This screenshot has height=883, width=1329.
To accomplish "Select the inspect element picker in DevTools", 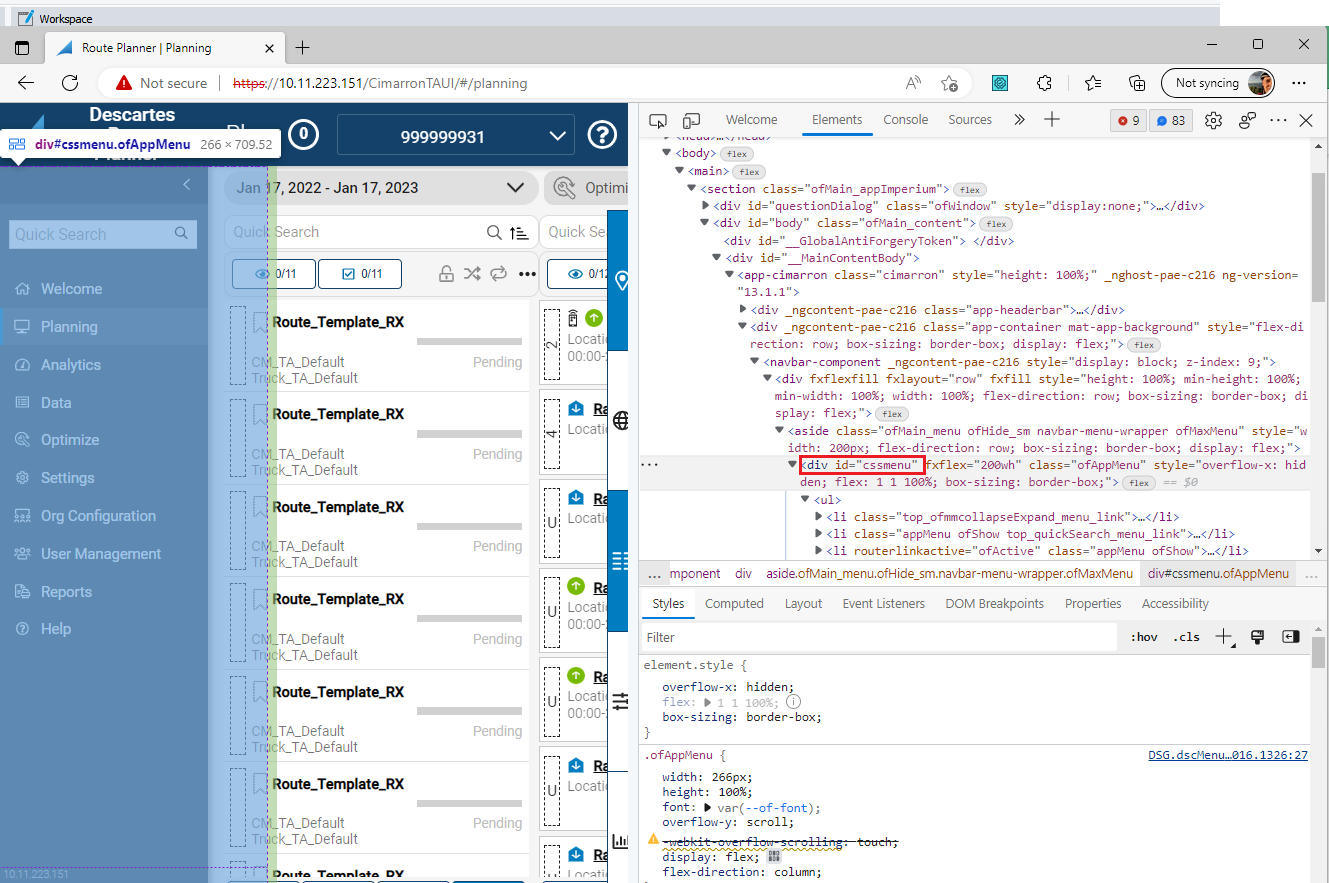I will click(x=657, y=118).
